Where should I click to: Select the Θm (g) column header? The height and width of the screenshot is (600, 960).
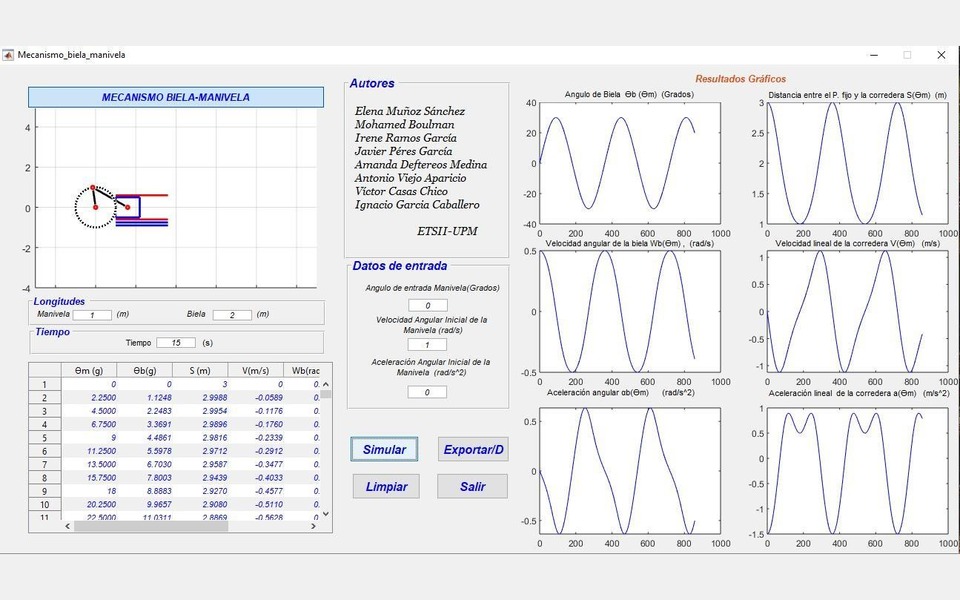click(89, 370)
